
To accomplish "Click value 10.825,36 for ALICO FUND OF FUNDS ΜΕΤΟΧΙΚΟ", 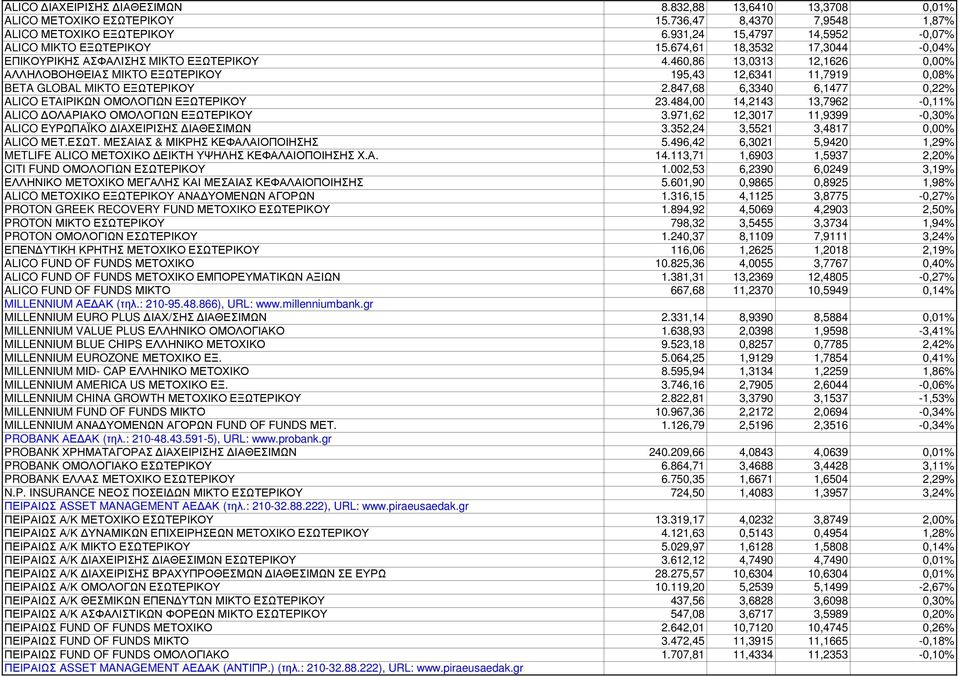I will click(x=679, y=264).
